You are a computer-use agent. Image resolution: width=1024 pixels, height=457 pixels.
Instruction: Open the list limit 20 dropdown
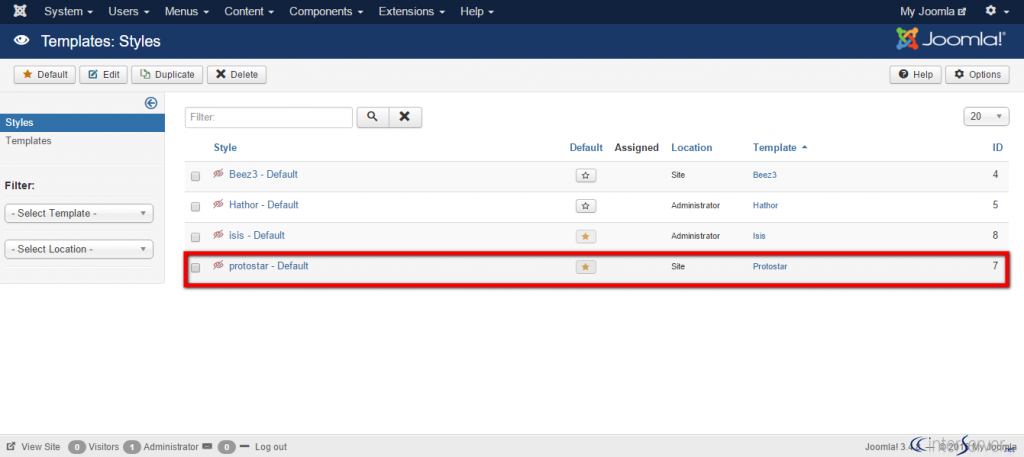click(x=986, y=116)
